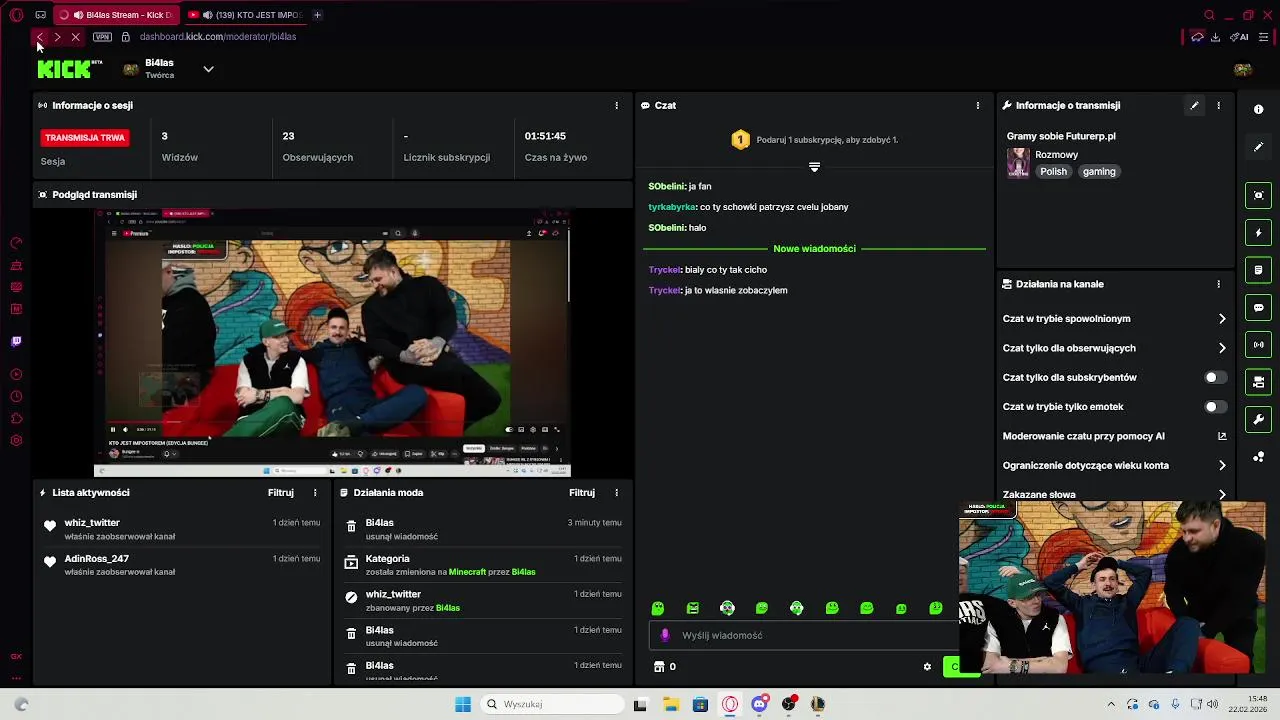Open browser downloads icon
The height and width of the screenshot is (720, 1280).
click(x=1215, y=37)
